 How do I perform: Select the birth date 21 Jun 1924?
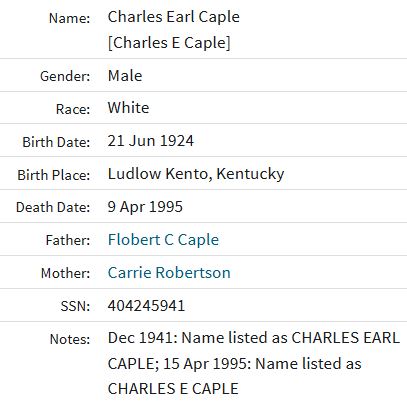click(151, 141)
